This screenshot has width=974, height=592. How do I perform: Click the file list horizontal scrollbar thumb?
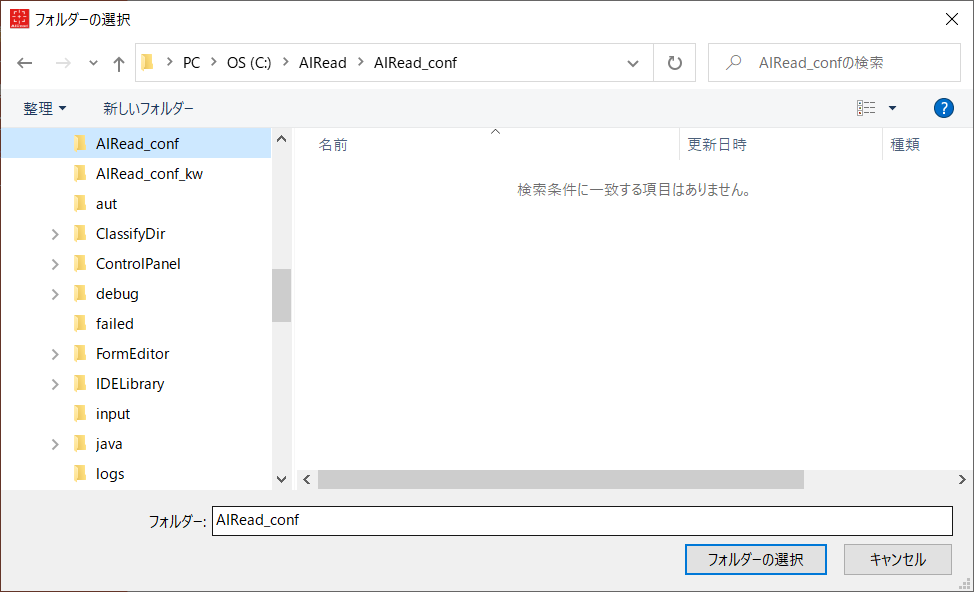[561, 480]
